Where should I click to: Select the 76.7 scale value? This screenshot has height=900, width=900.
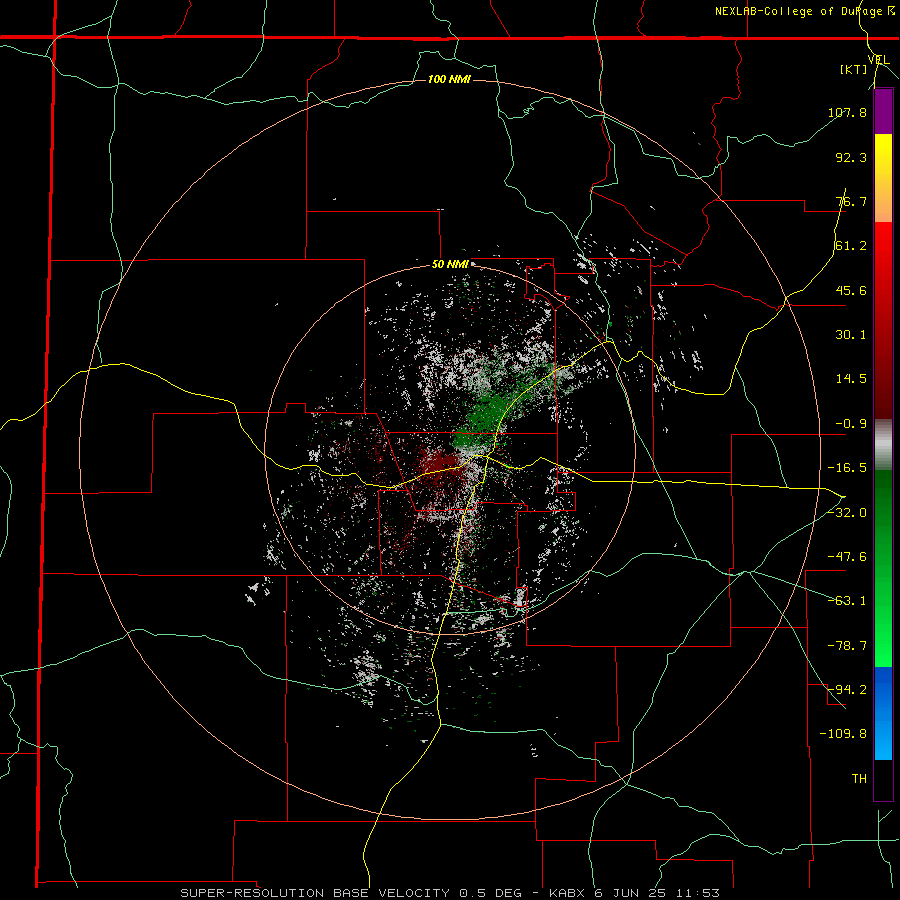(x=851, y=201)
